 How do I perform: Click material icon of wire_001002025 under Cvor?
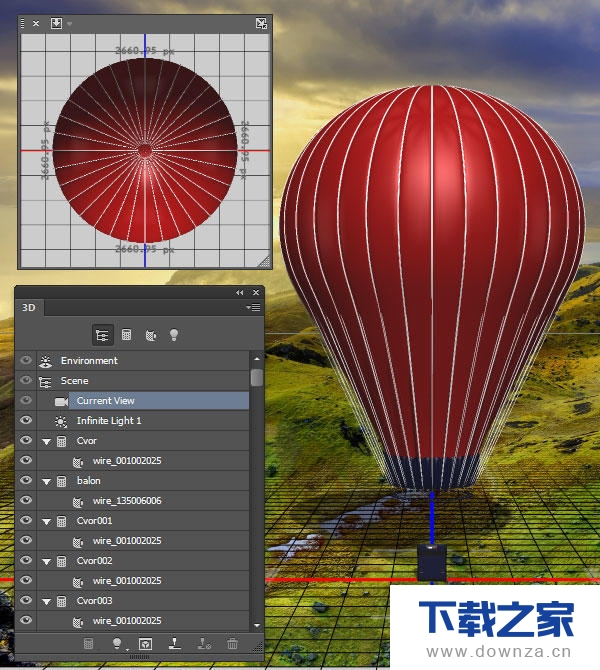(78, 461)
